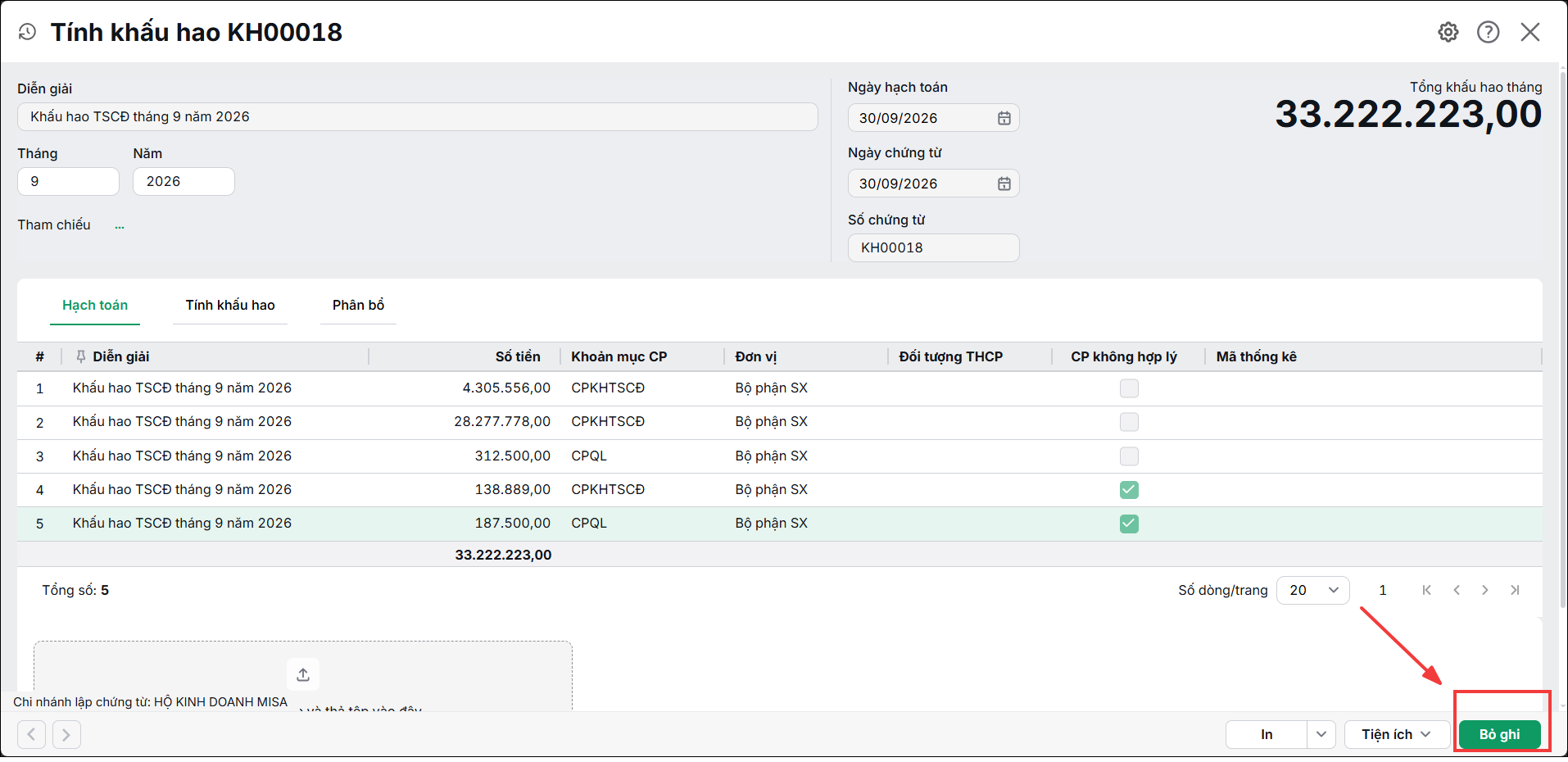Go to the next table page
This screenshot has height=762, width=1568.
1485,590
